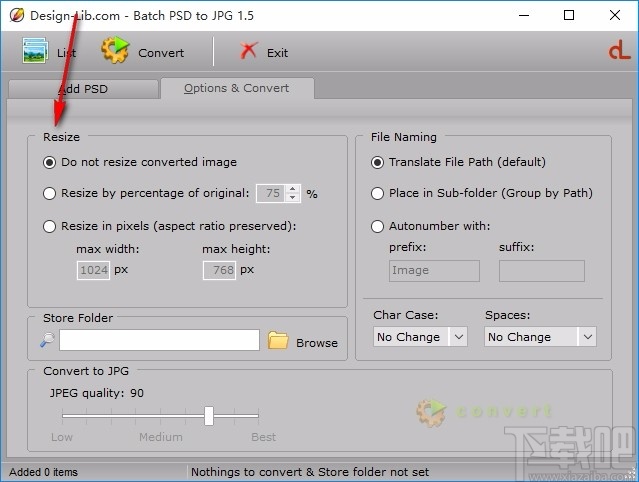Switch to the Add PSD tab
639x482 pixels.
point(83,89)
